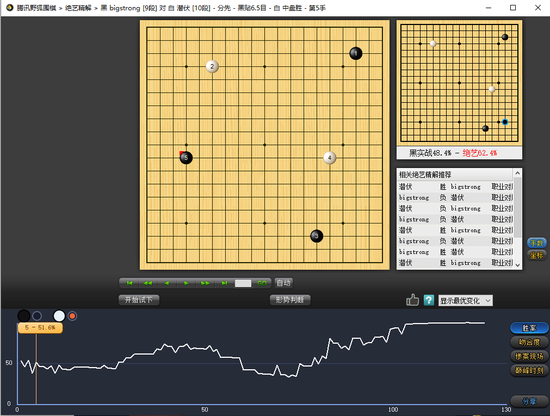Image resolution: width=550 pixels, height=416 pixels.
Task: Click the 相关绝艺精解推荐 list header
Action: coord(455,174)
